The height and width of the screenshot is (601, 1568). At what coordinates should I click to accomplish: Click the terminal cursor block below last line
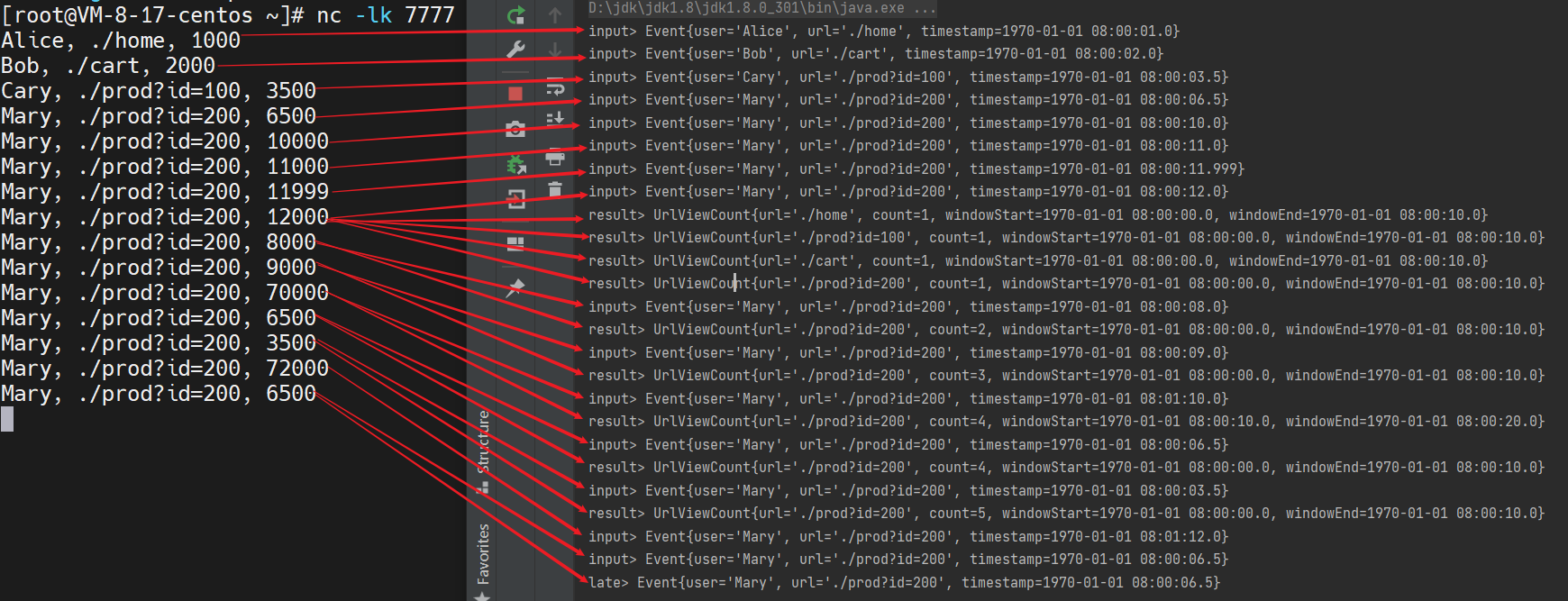click(x=7, y=419)
